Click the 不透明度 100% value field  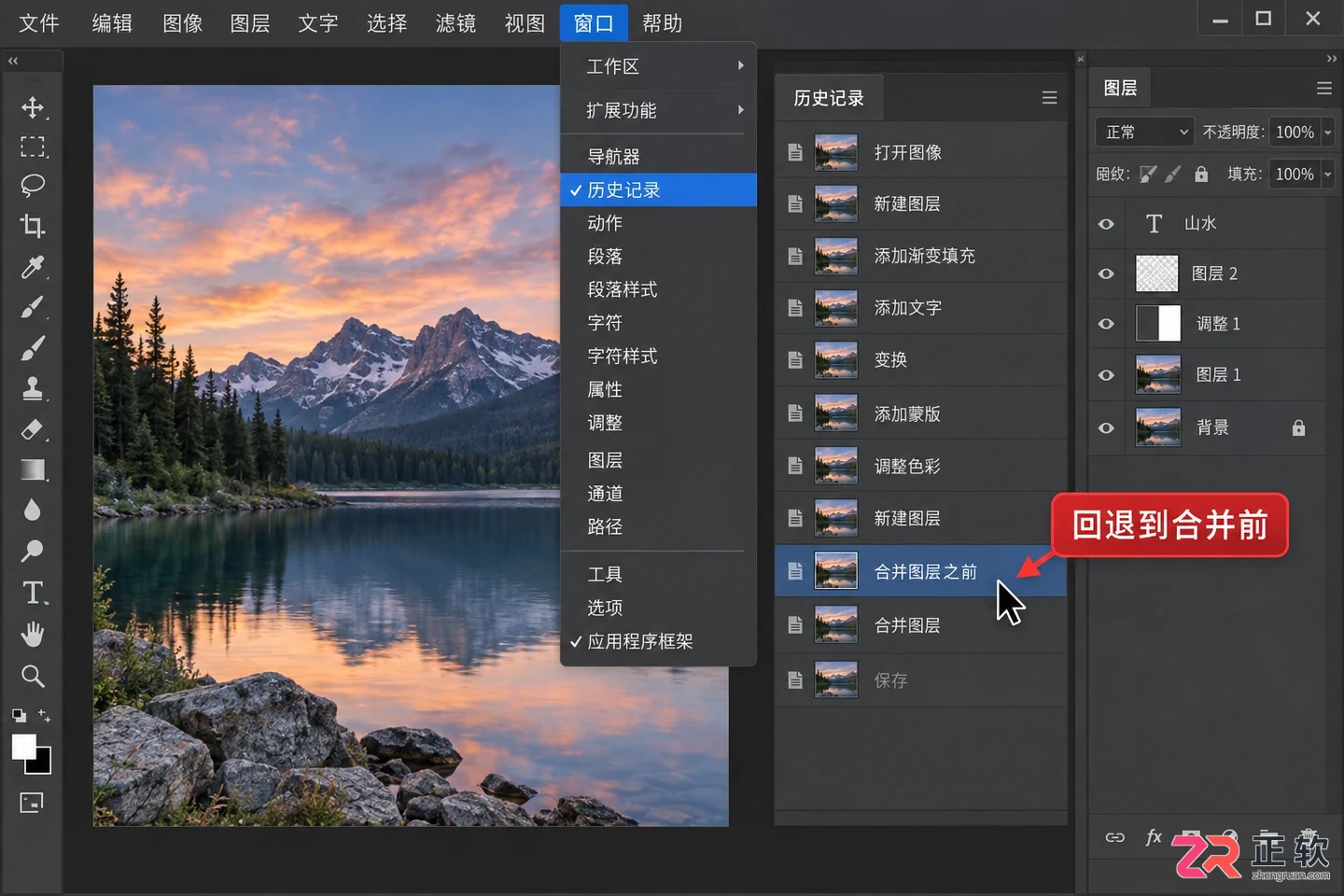pyautogui.click(x=1295, y=133)
